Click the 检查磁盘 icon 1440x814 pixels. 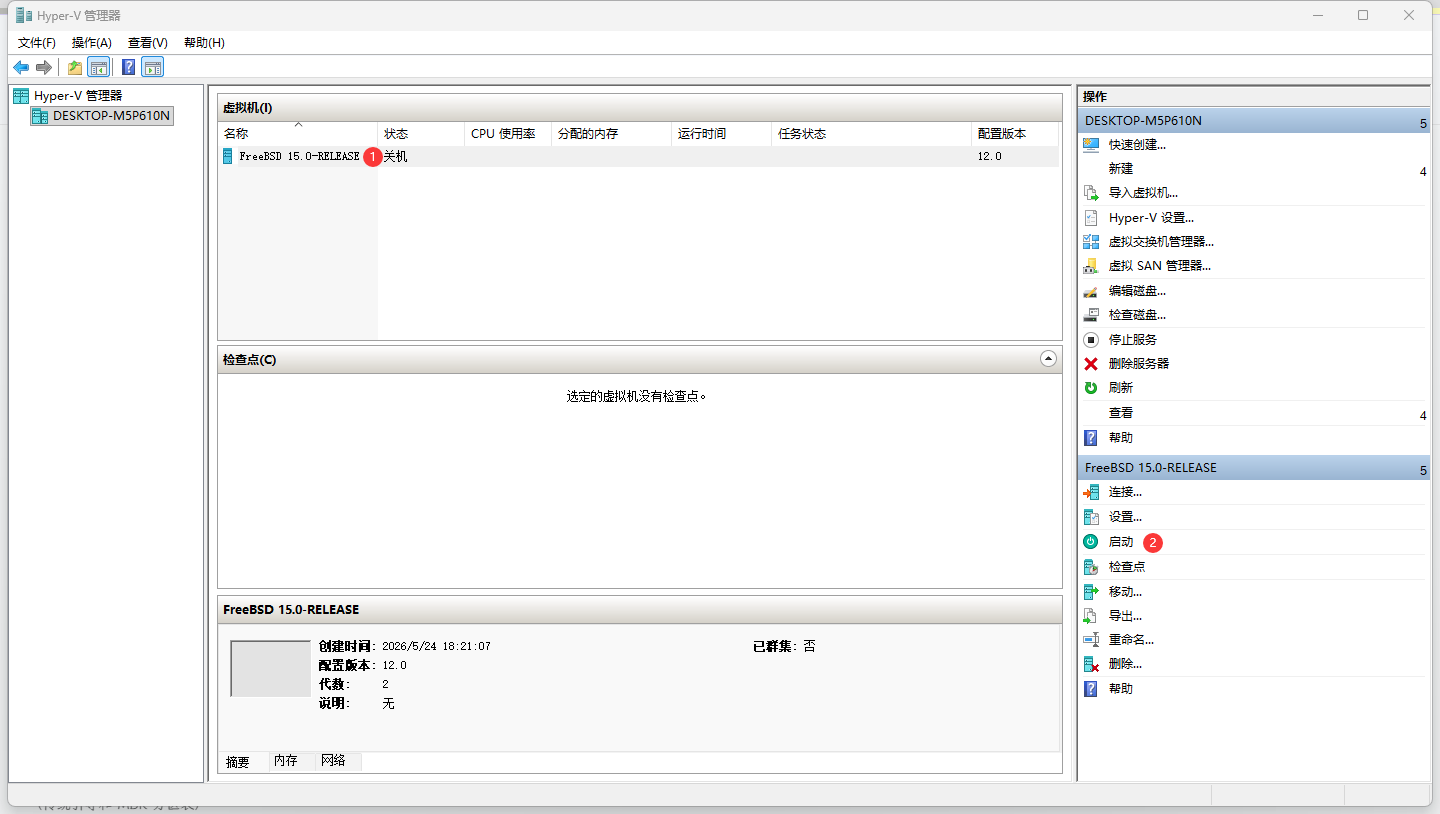(1091, 315)
